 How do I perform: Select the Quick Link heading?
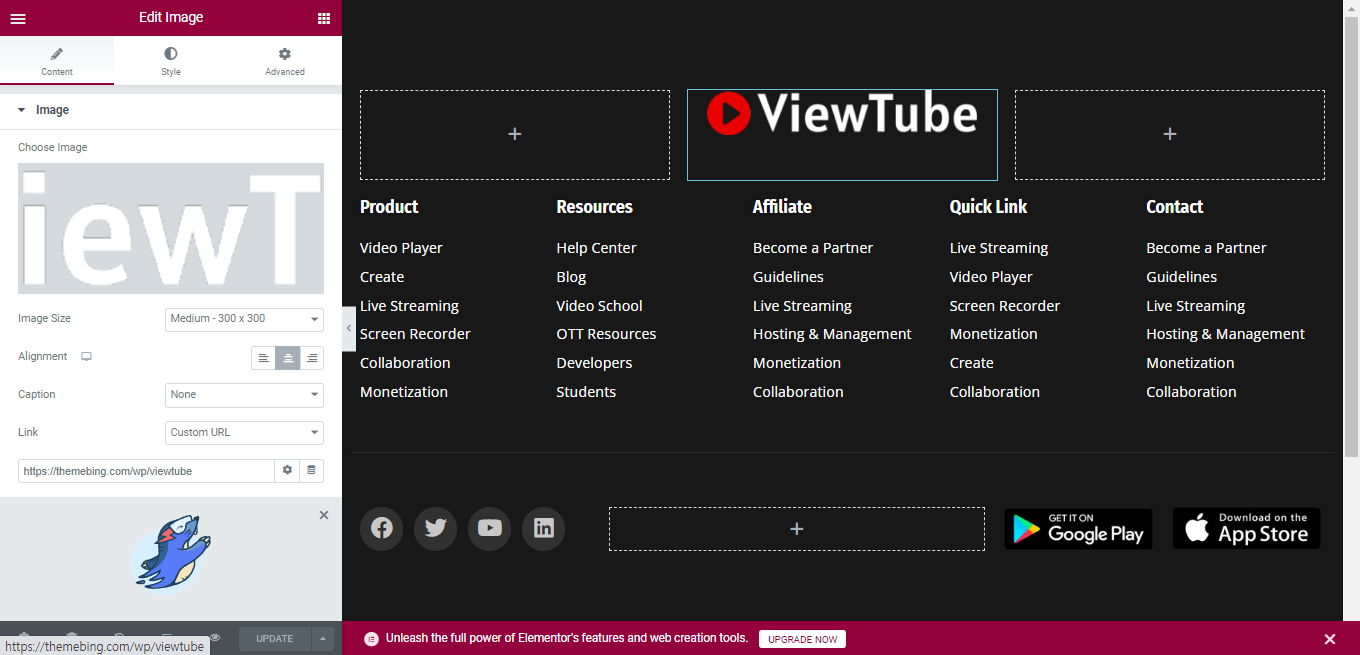988,207
